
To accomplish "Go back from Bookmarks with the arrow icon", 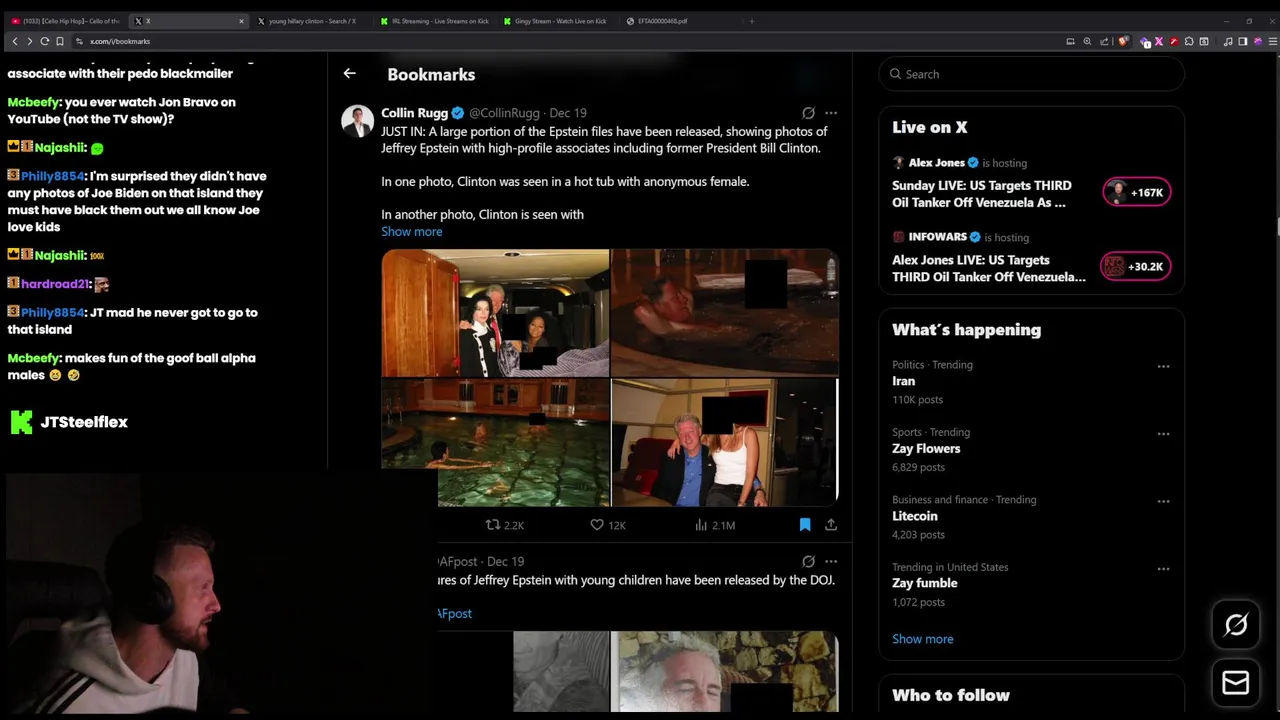I will [349, 73].
